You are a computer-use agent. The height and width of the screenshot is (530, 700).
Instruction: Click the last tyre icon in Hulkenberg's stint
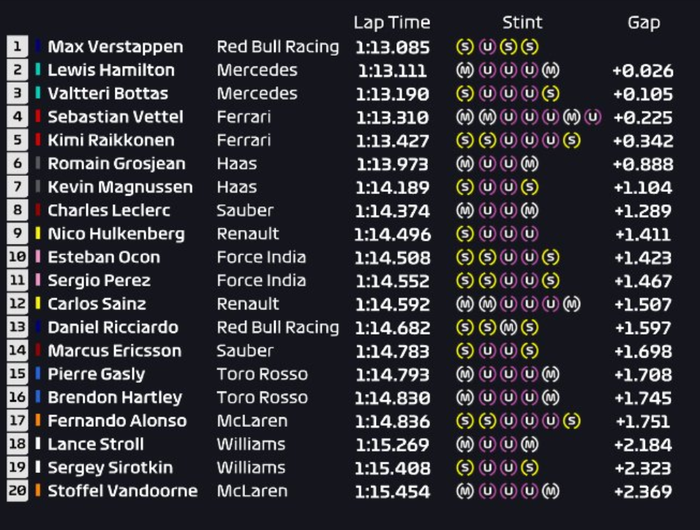(x=528, y=234)
